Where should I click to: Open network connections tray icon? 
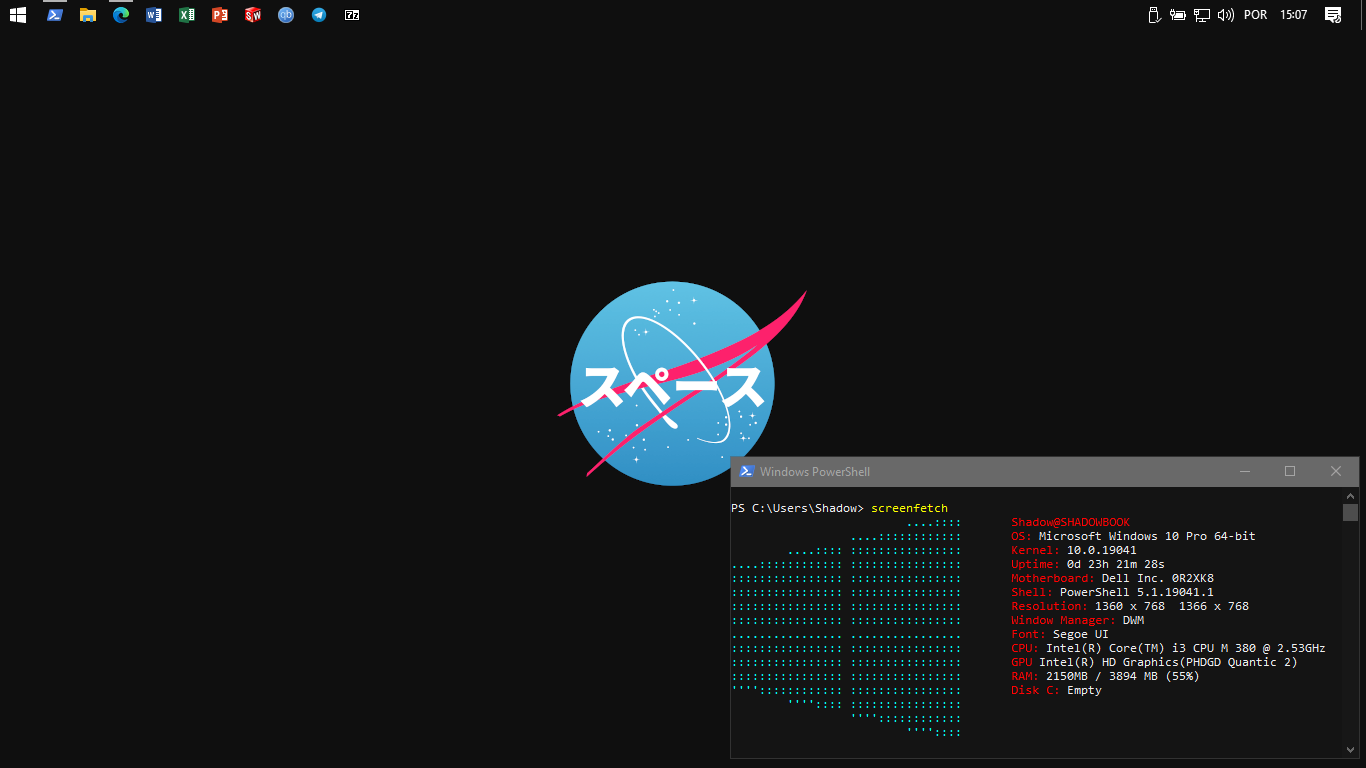point(1202,15)
